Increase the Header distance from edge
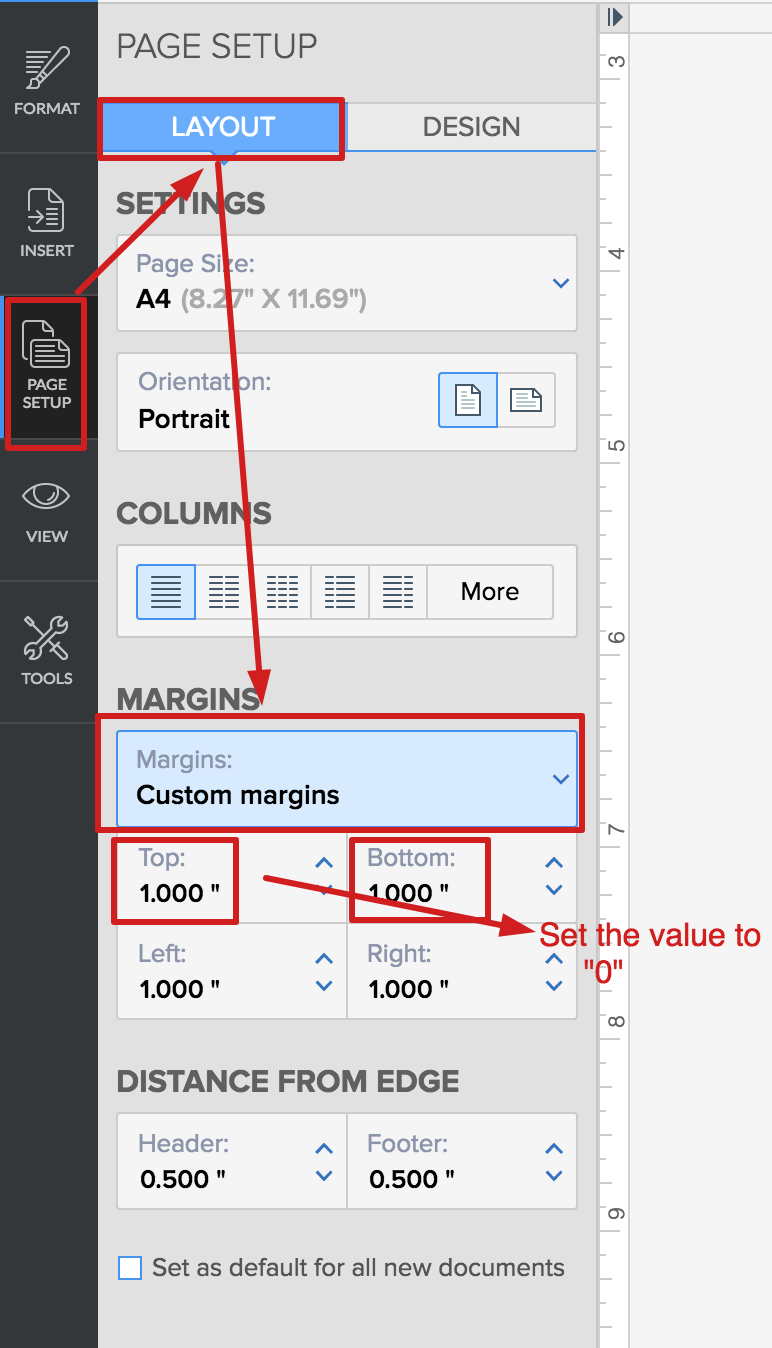This screenshot has width=772, height=1348. coord(324,1149)
